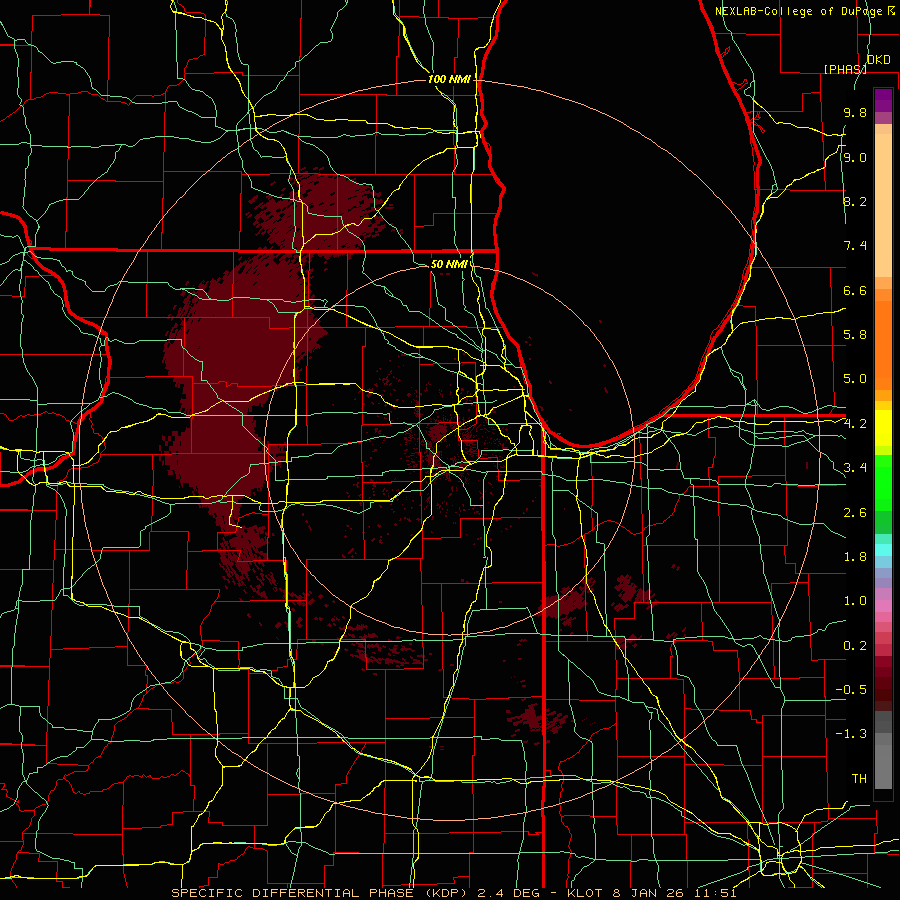900x900 pixels.
Task: Click the 0.2 legend value
Action: [x=855, y=646]
